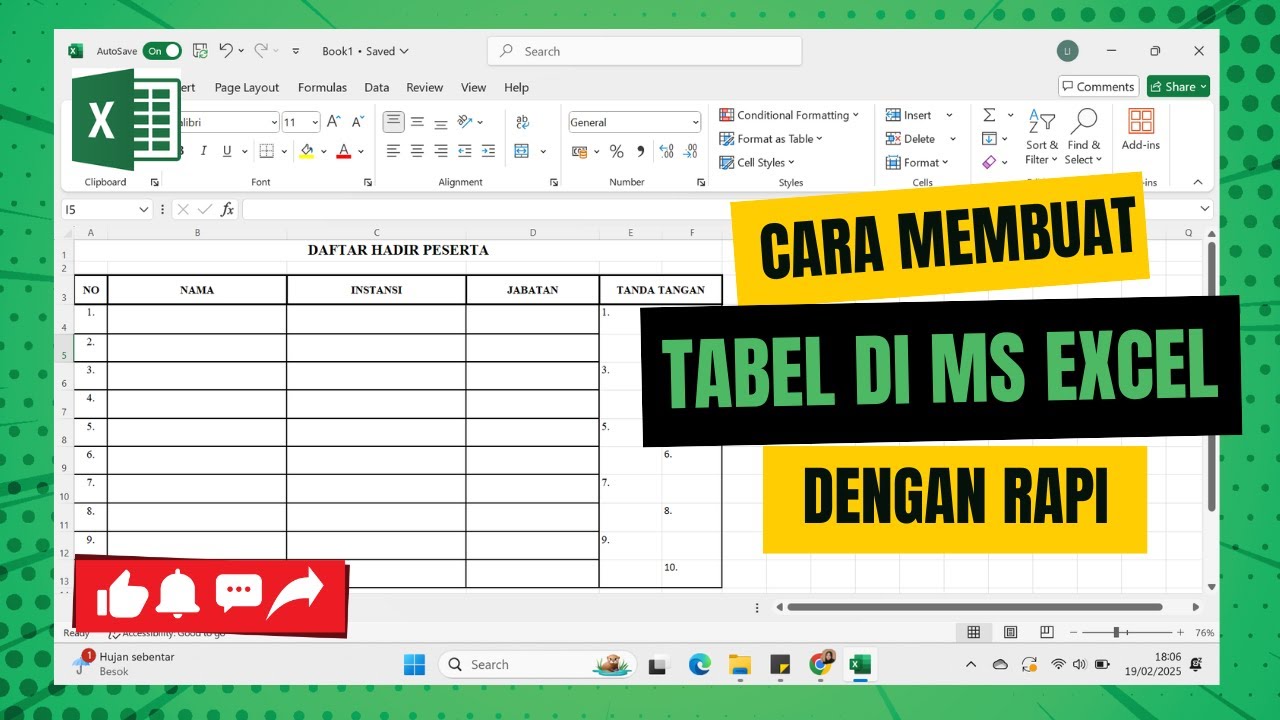Click the Orientation text-angle icon
The height and width of the screenshot is (720, 1280).
(x=465, y=122)
